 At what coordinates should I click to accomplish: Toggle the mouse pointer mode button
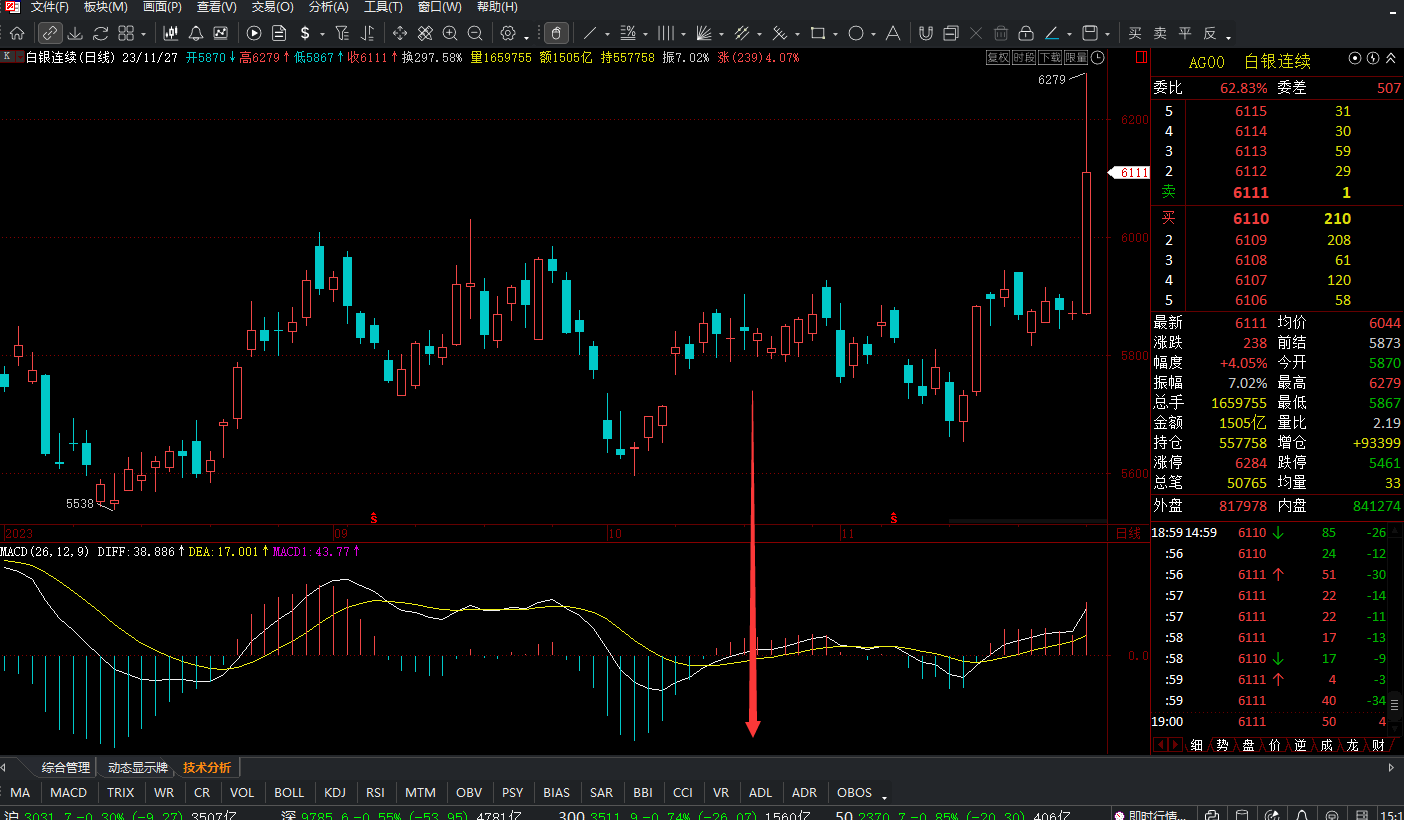[556, 33]
